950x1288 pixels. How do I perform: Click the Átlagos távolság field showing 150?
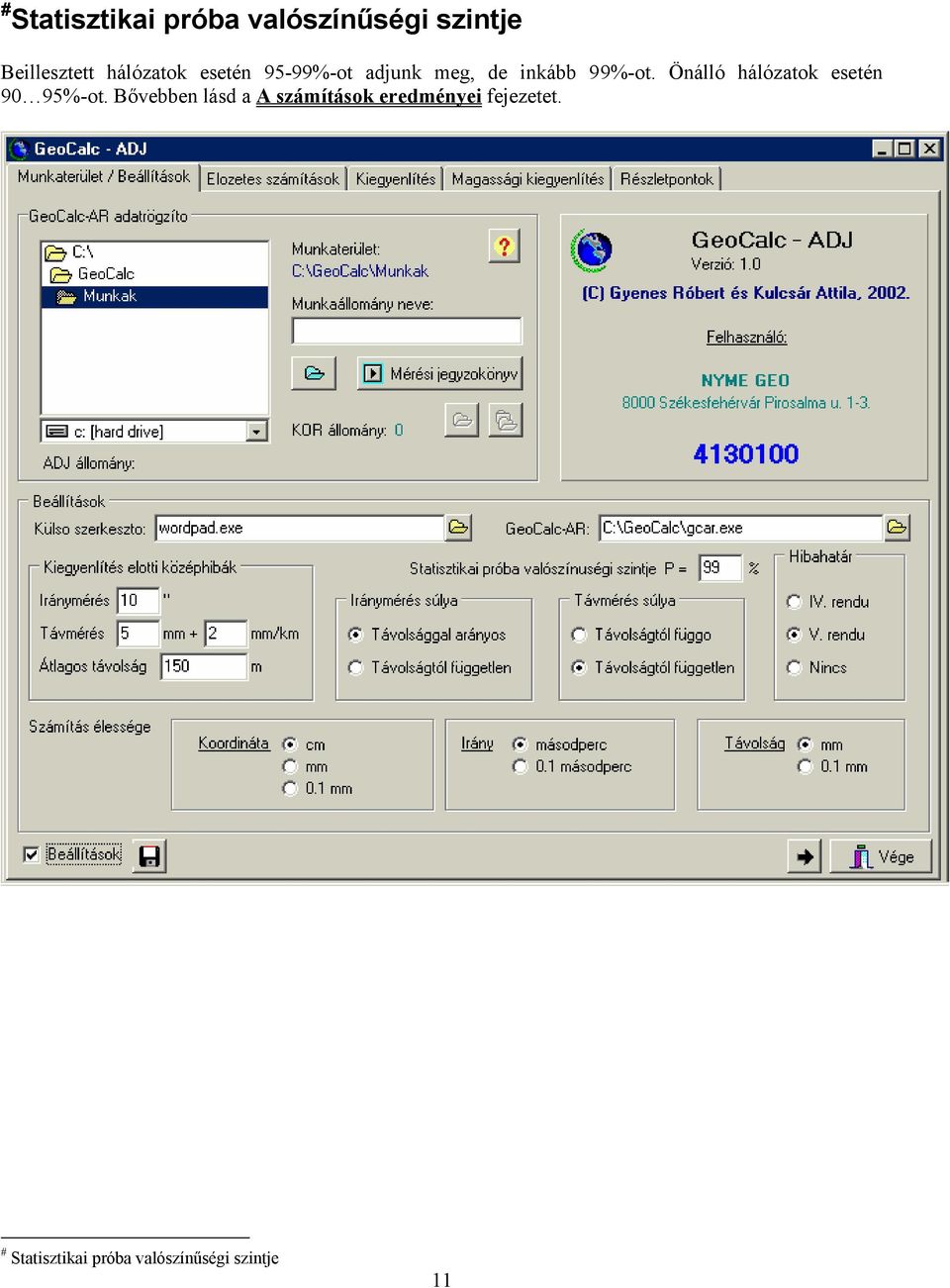point(204,666)
